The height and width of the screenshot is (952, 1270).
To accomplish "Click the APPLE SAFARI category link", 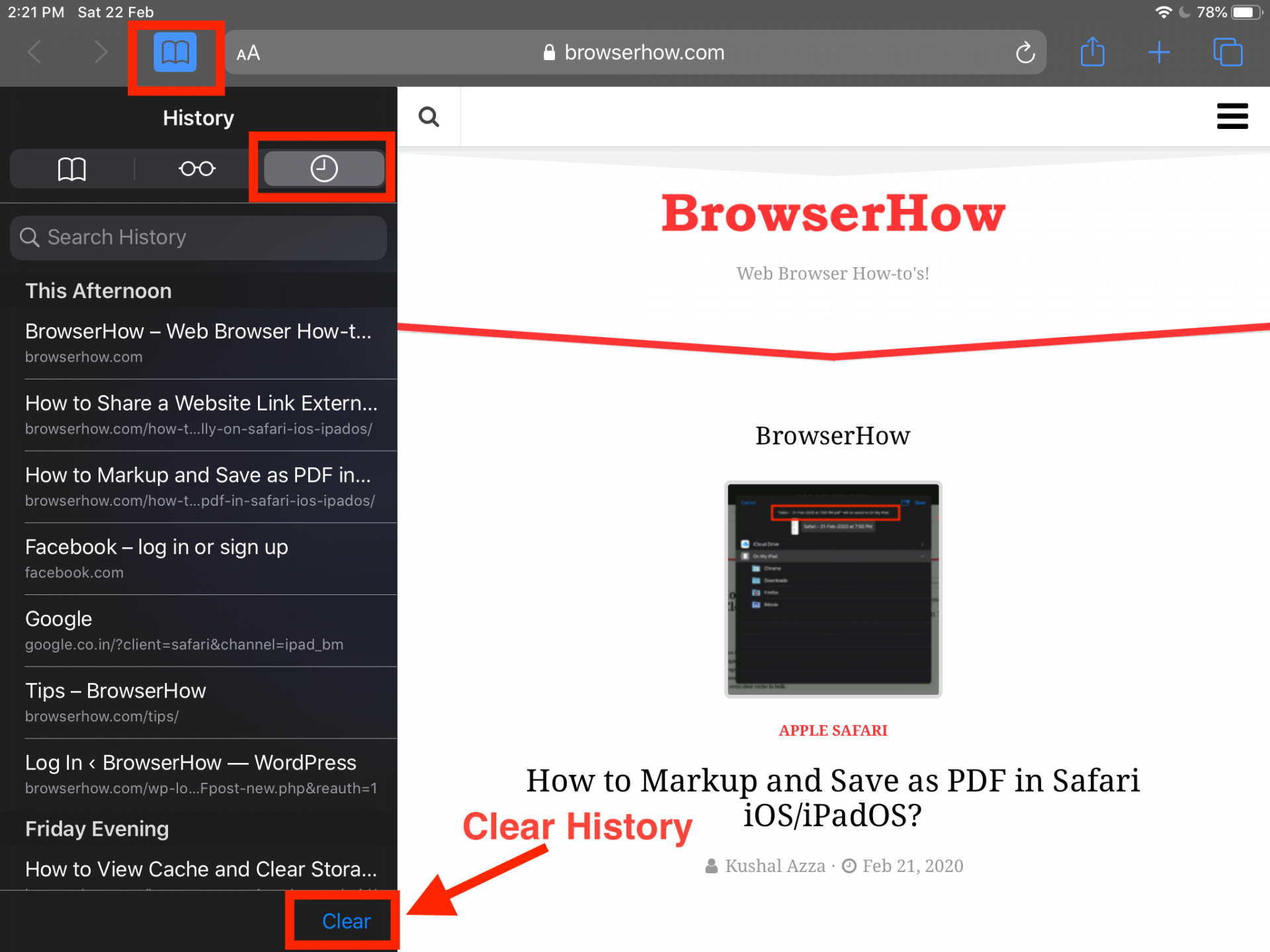I will coord(833,731).
